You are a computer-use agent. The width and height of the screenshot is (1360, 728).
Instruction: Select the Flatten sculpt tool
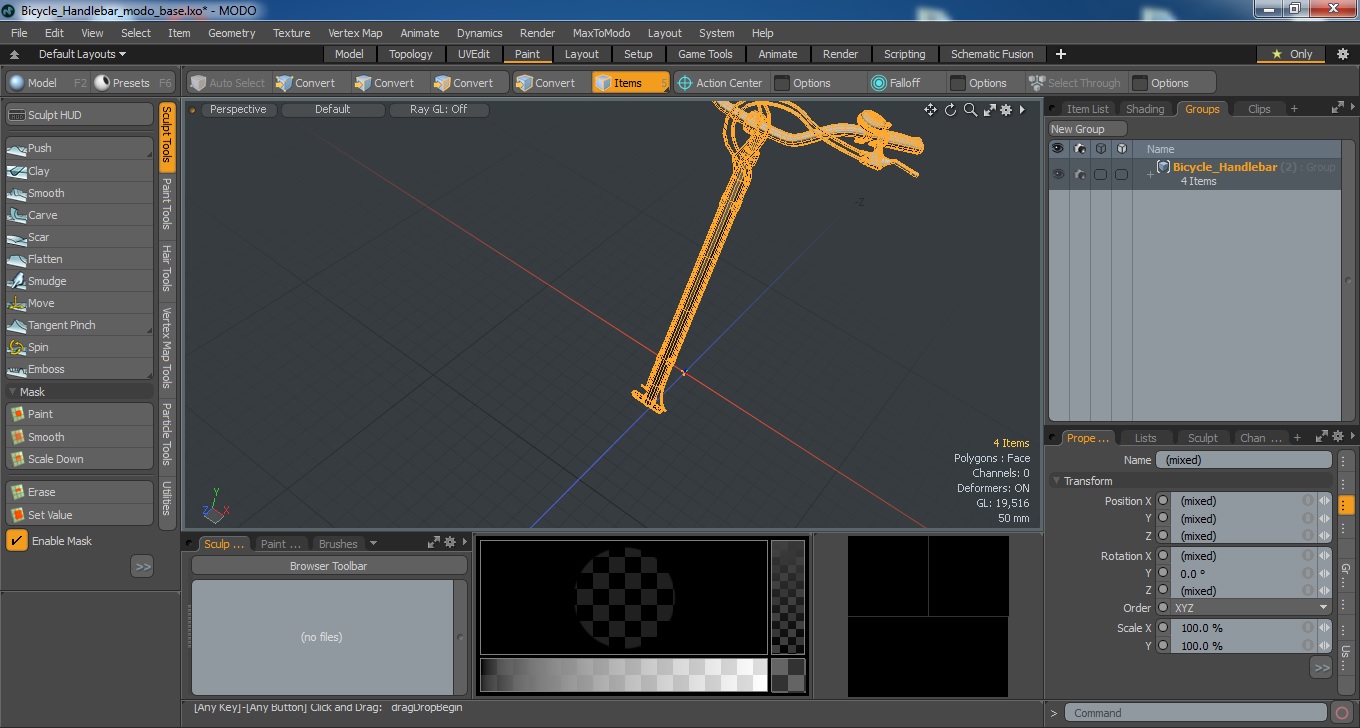[x=79, y=259]
